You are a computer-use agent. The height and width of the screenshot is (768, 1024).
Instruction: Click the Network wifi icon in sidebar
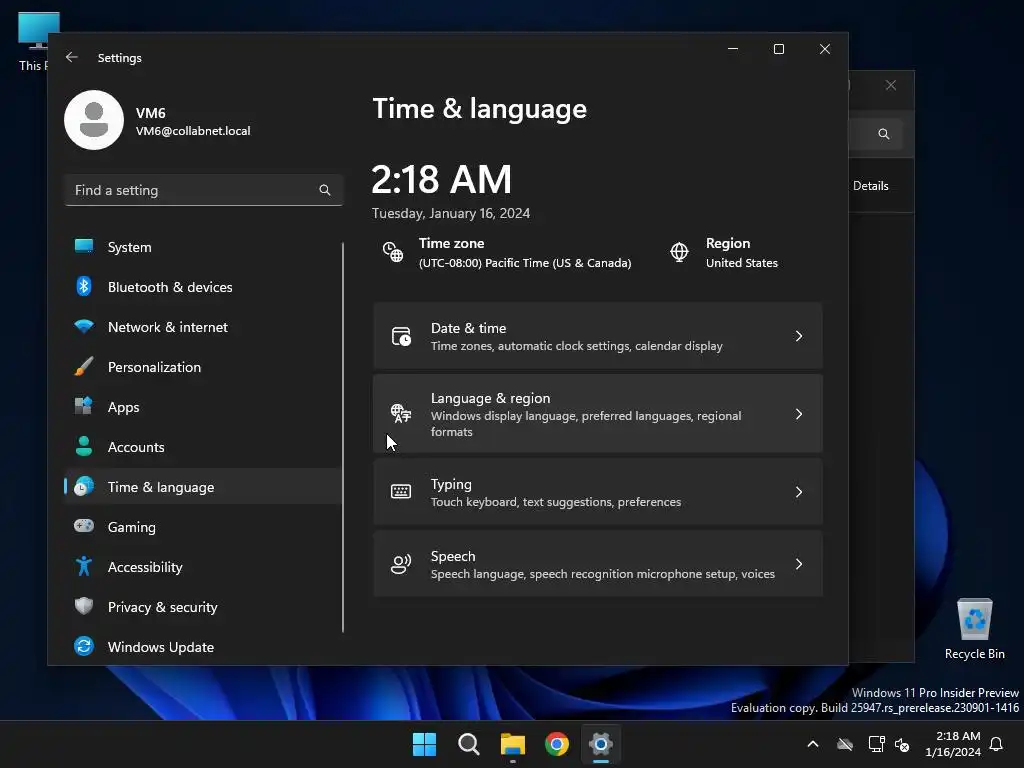[x=84, y=327]
